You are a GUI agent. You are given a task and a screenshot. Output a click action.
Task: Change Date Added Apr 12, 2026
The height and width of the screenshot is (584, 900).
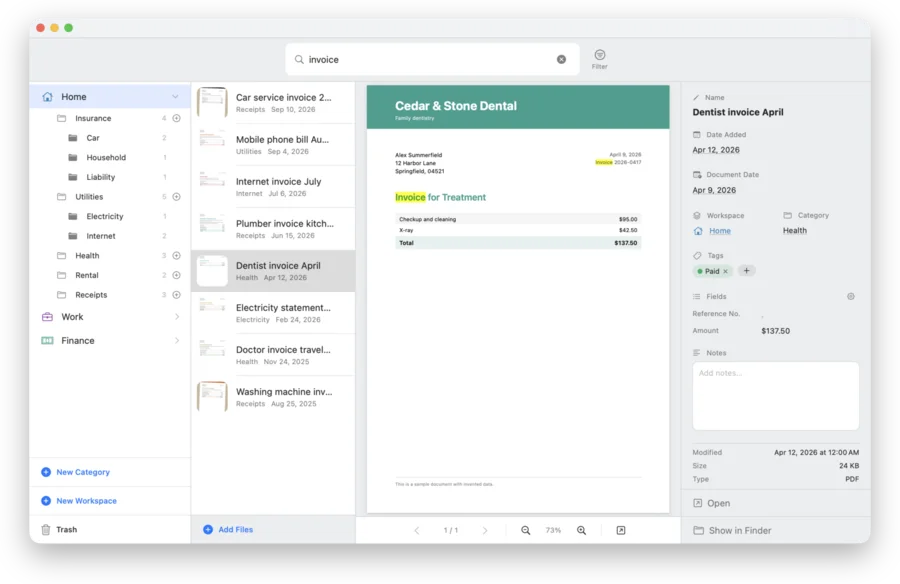tap(716, 150)
